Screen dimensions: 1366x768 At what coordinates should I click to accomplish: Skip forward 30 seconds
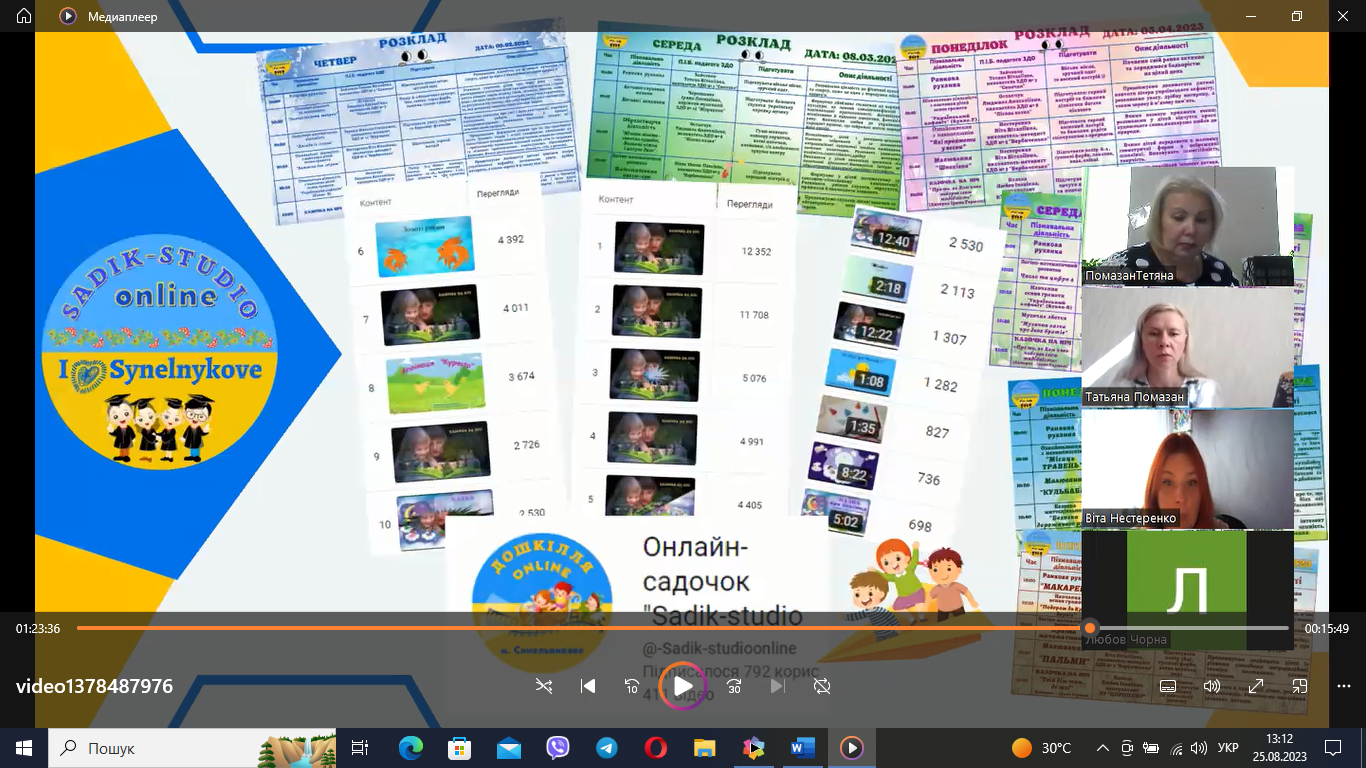click(x=734, y=686)
